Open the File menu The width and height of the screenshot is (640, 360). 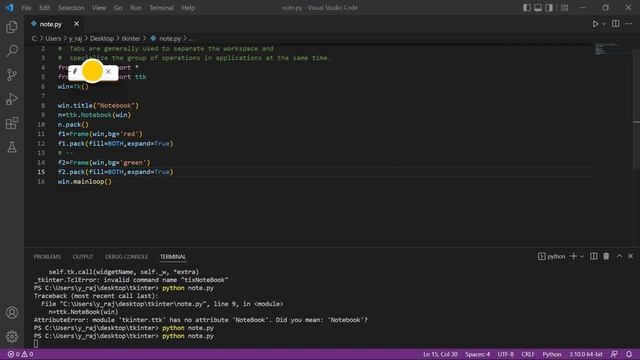tap(26, 8)
